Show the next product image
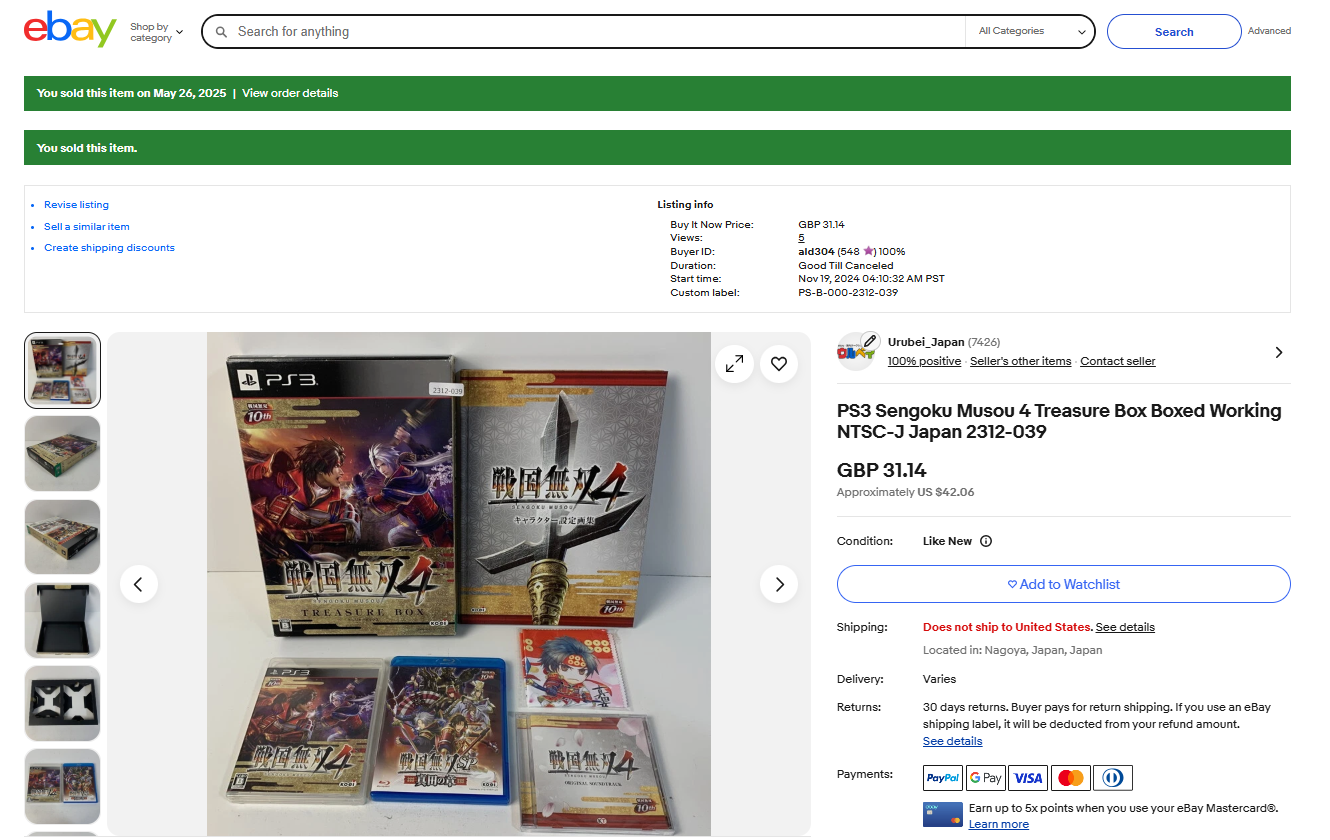Viewport: 1330px width, 840px height. pos(779,584)
